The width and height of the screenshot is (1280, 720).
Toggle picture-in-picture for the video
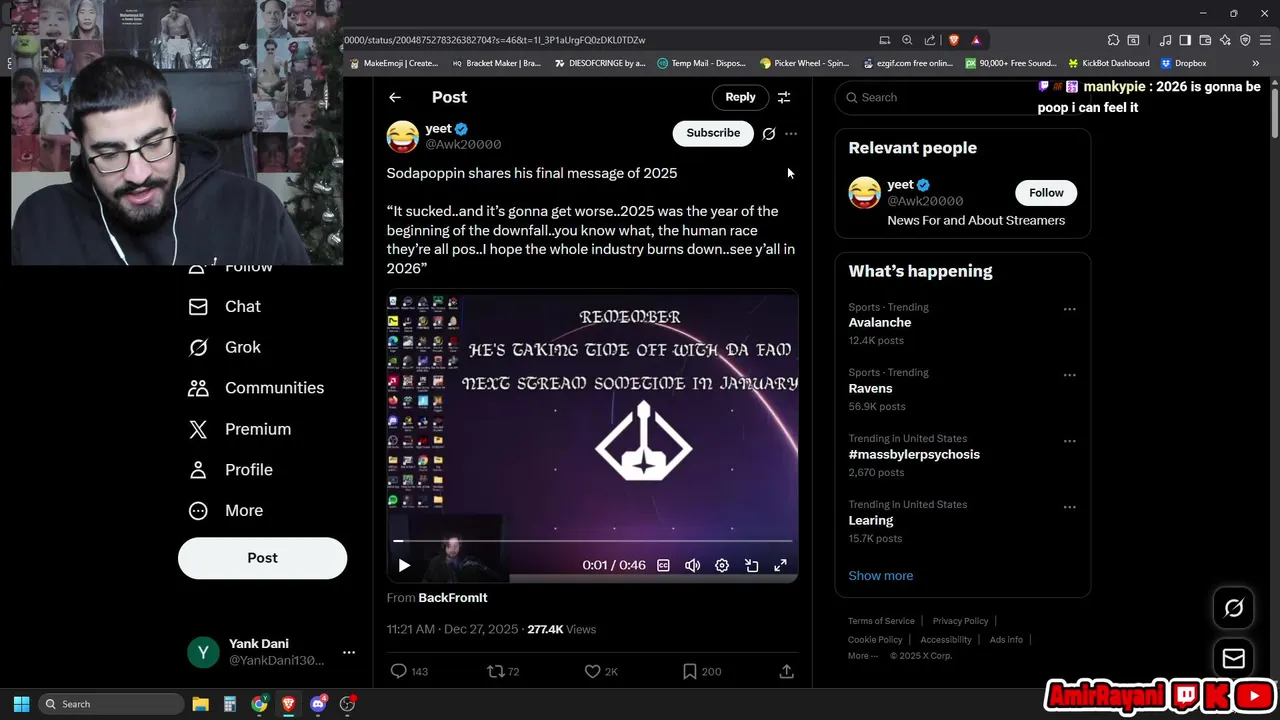click(x=751, y=565)
